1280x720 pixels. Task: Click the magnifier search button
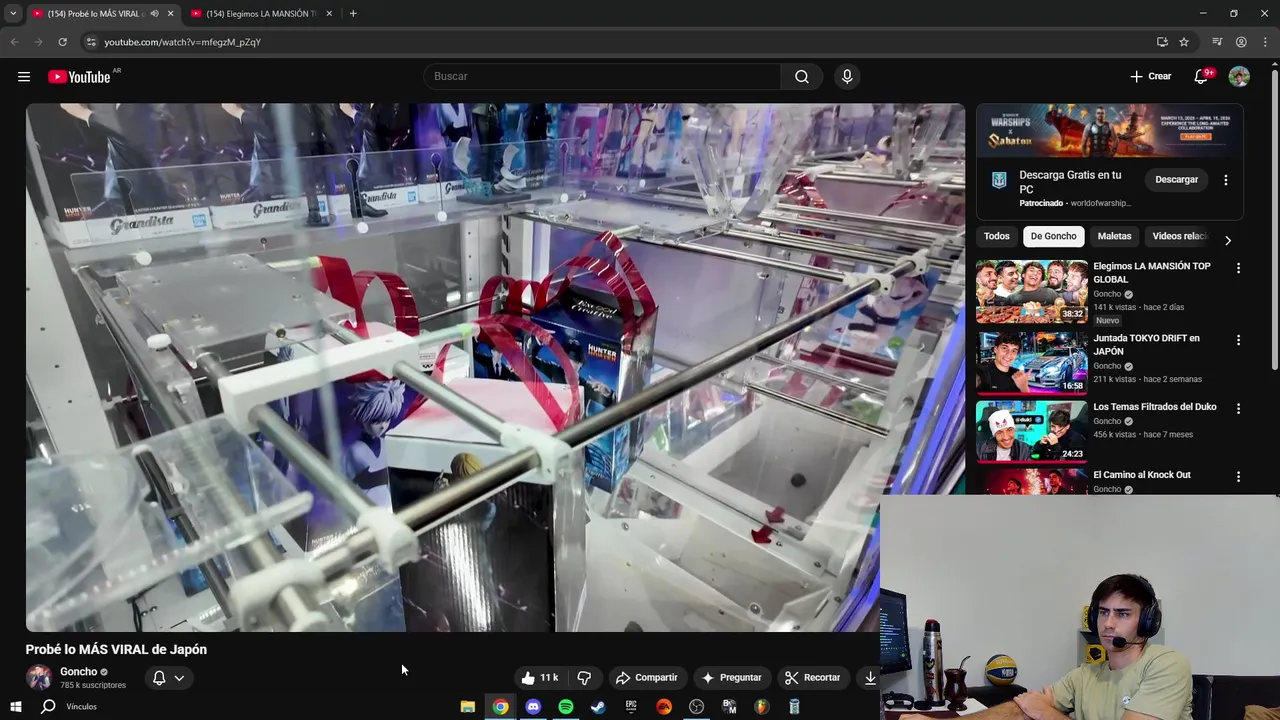(802, 77)
